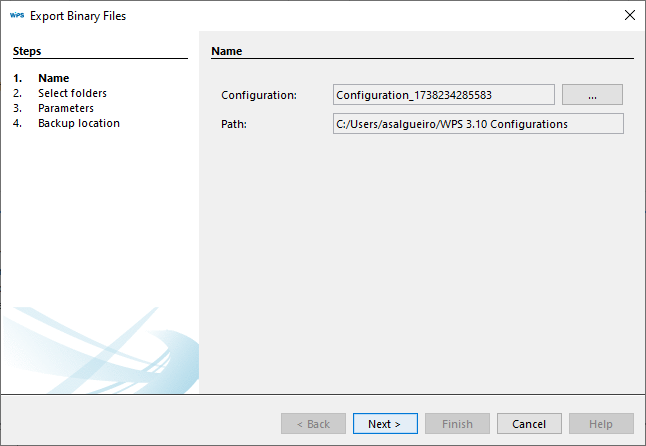Click the WPS icon in title bar
Viewport: 646px width, 446px height.
click(16, 16)
